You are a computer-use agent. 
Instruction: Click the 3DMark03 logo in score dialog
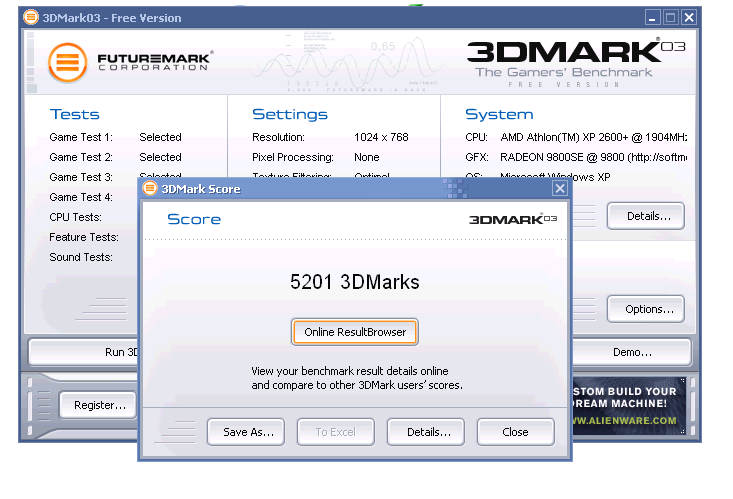[513, 219]
